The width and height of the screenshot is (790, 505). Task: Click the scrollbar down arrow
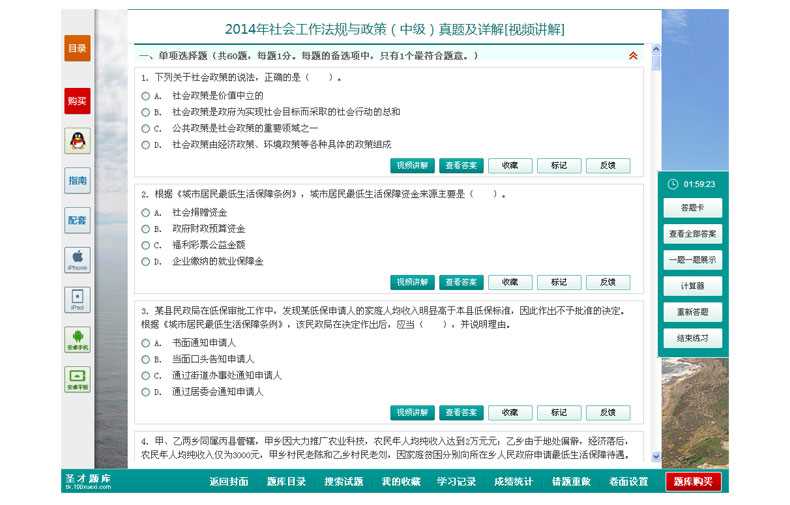click(656, 457)
